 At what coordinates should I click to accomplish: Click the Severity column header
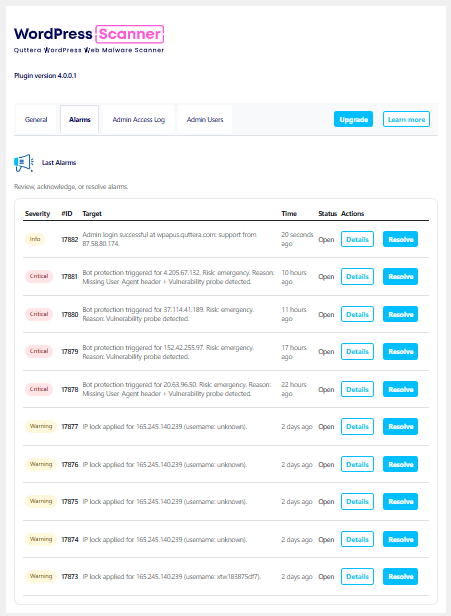point(37,214)
